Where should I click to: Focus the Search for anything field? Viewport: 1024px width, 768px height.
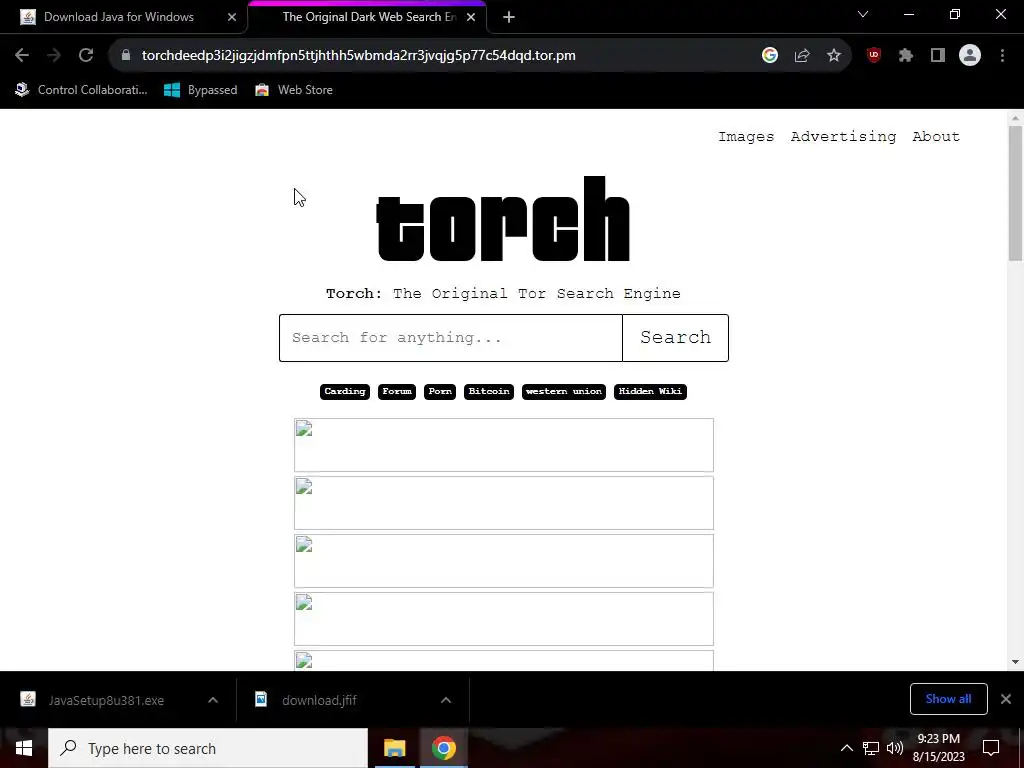coord(451,338)
